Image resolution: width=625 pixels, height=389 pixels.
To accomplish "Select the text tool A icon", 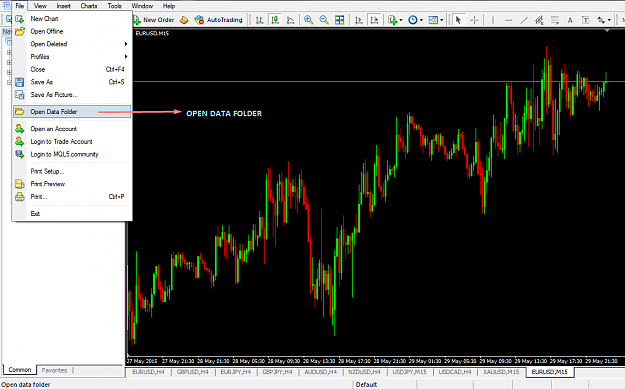I will [x=570, y=20].
